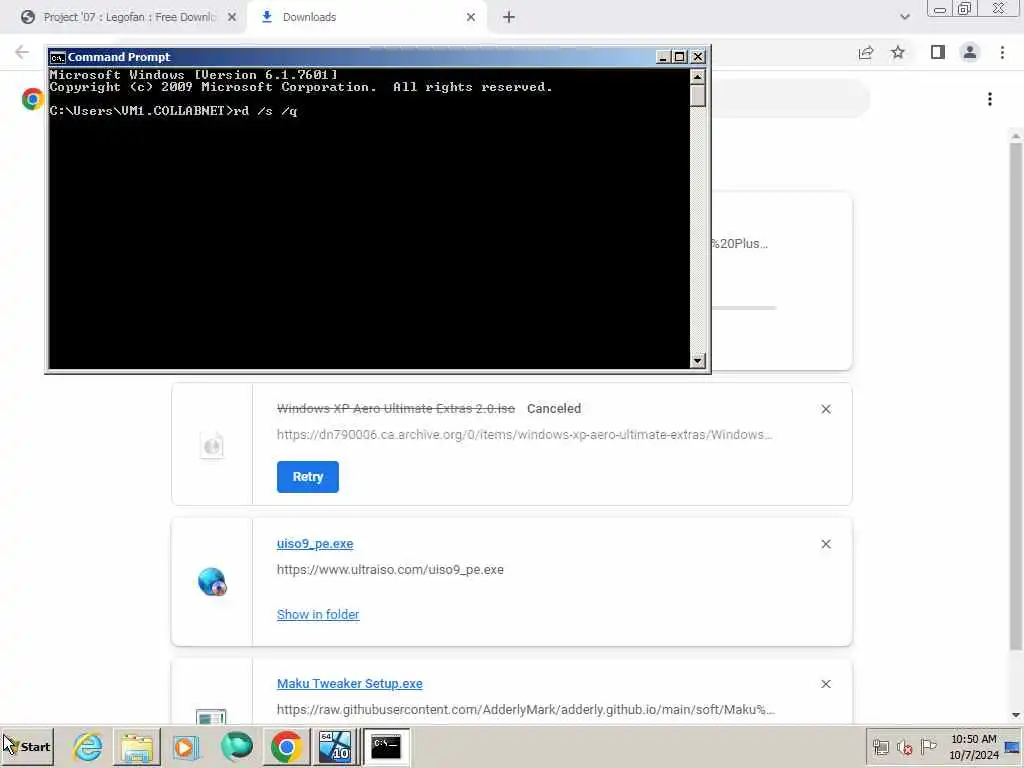Open the Start menu
The height and width of the screenshot is (768, 1024).
27,746
